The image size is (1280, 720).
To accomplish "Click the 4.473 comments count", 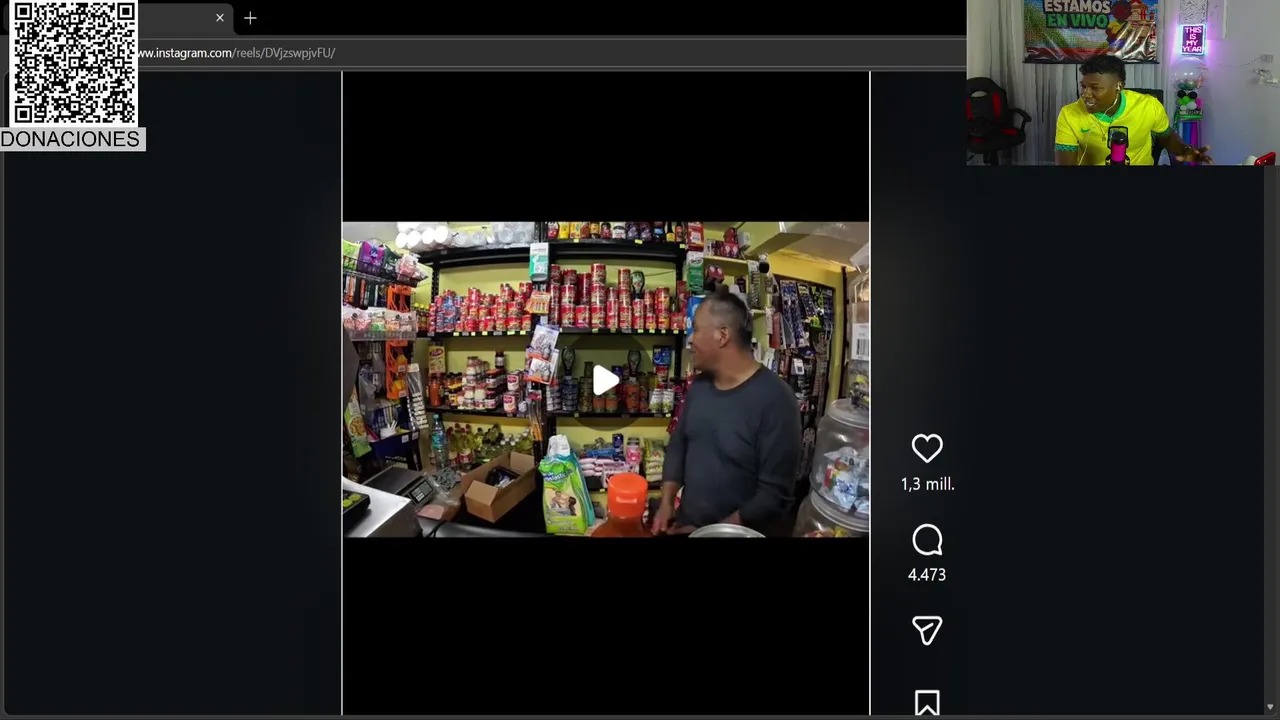I will (x=927, y=575).
